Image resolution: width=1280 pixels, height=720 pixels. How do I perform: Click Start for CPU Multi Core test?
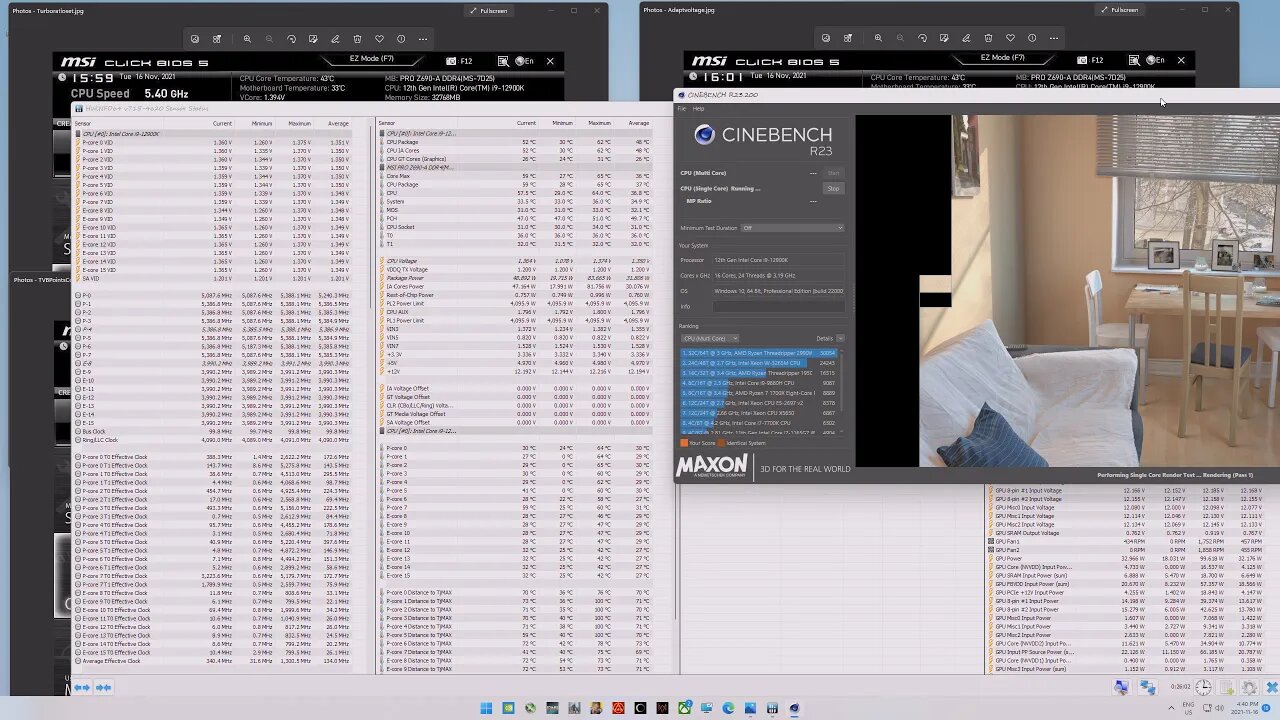click(x=833, y=173)
